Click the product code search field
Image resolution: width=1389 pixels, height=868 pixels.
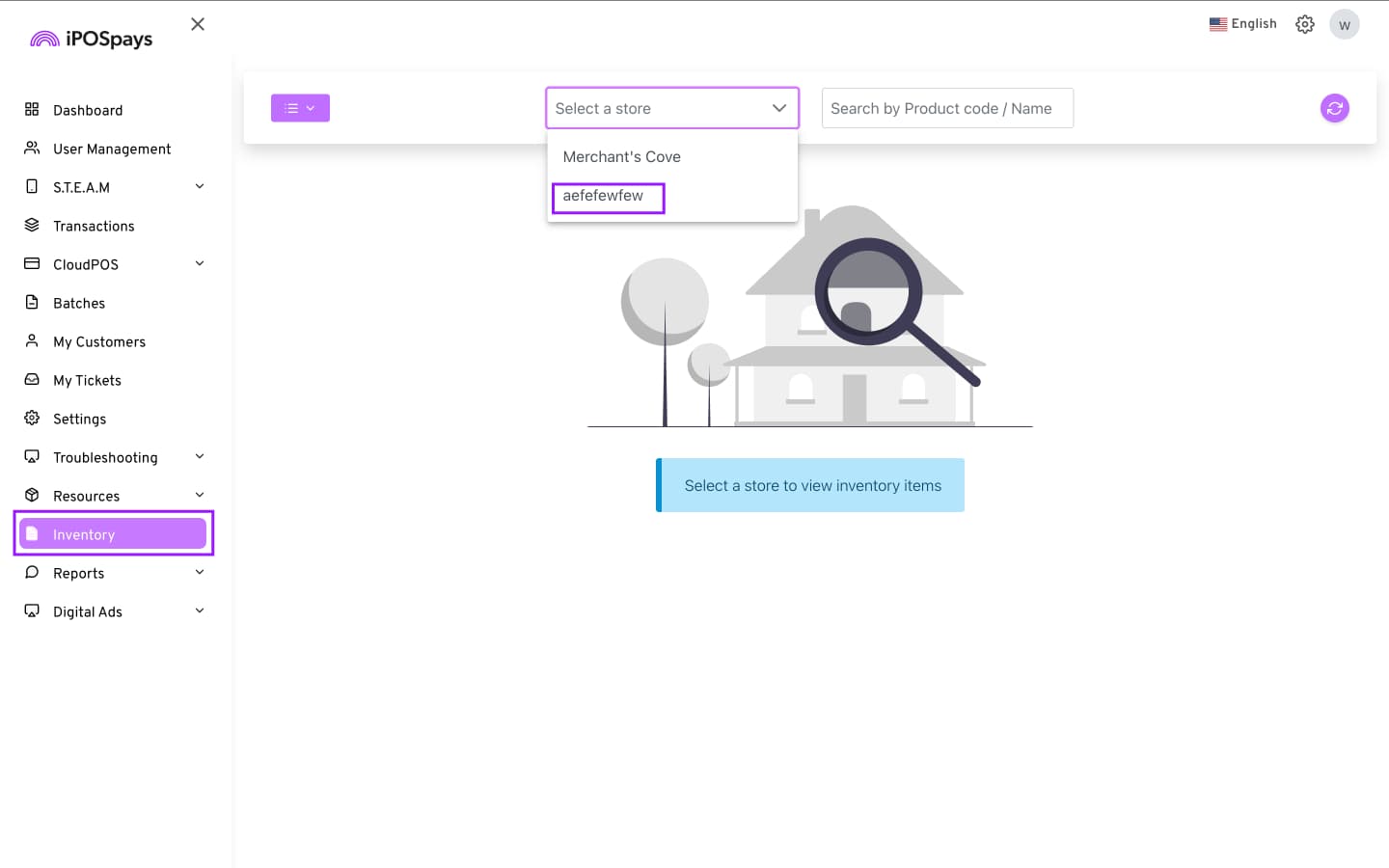946,108
